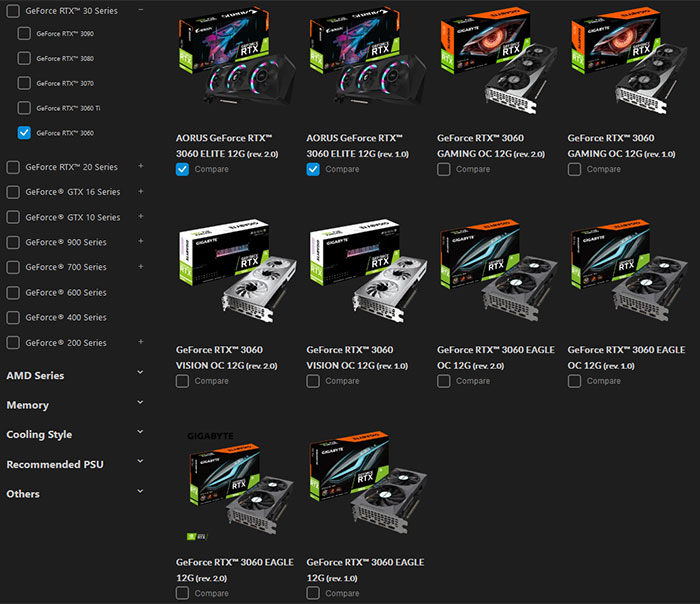Expand the GeForce 900 Series list
The height and width of the screenshot is (604, 700).
(x=141, y=241)
